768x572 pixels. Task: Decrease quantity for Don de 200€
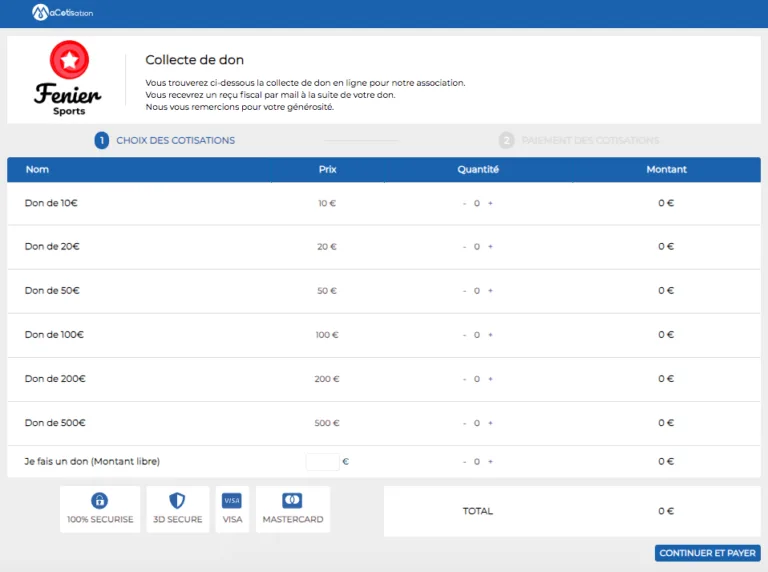click(x=464, y=379)
